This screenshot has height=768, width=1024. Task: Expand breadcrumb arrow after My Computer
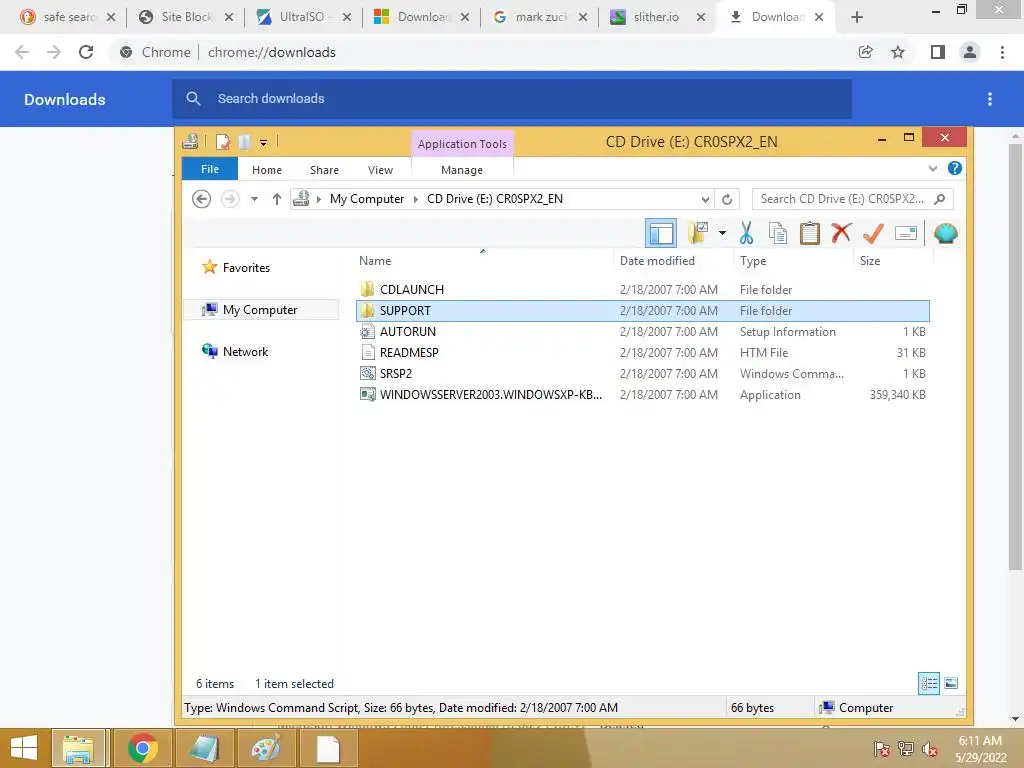click(415, 199)
